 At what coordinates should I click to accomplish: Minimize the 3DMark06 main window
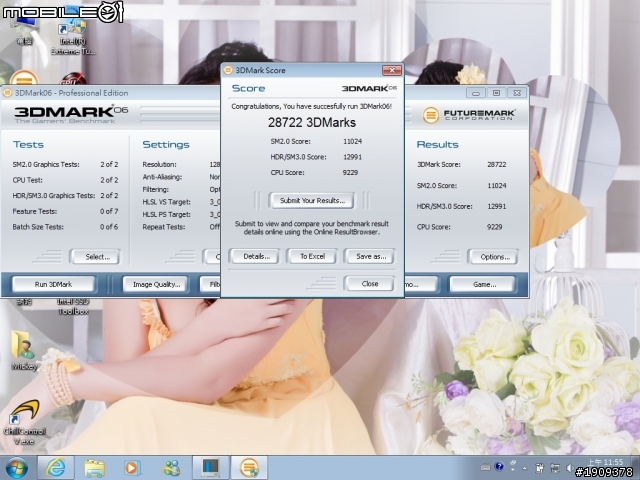click(476, 93)
